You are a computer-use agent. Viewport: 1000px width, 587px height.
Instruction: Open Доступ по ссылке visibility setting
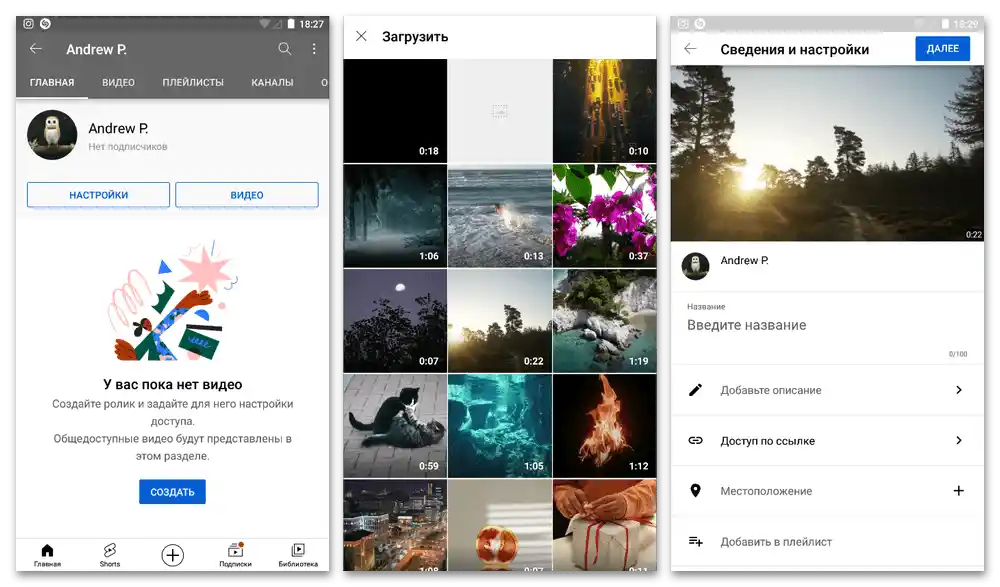[x=827, y=440]
